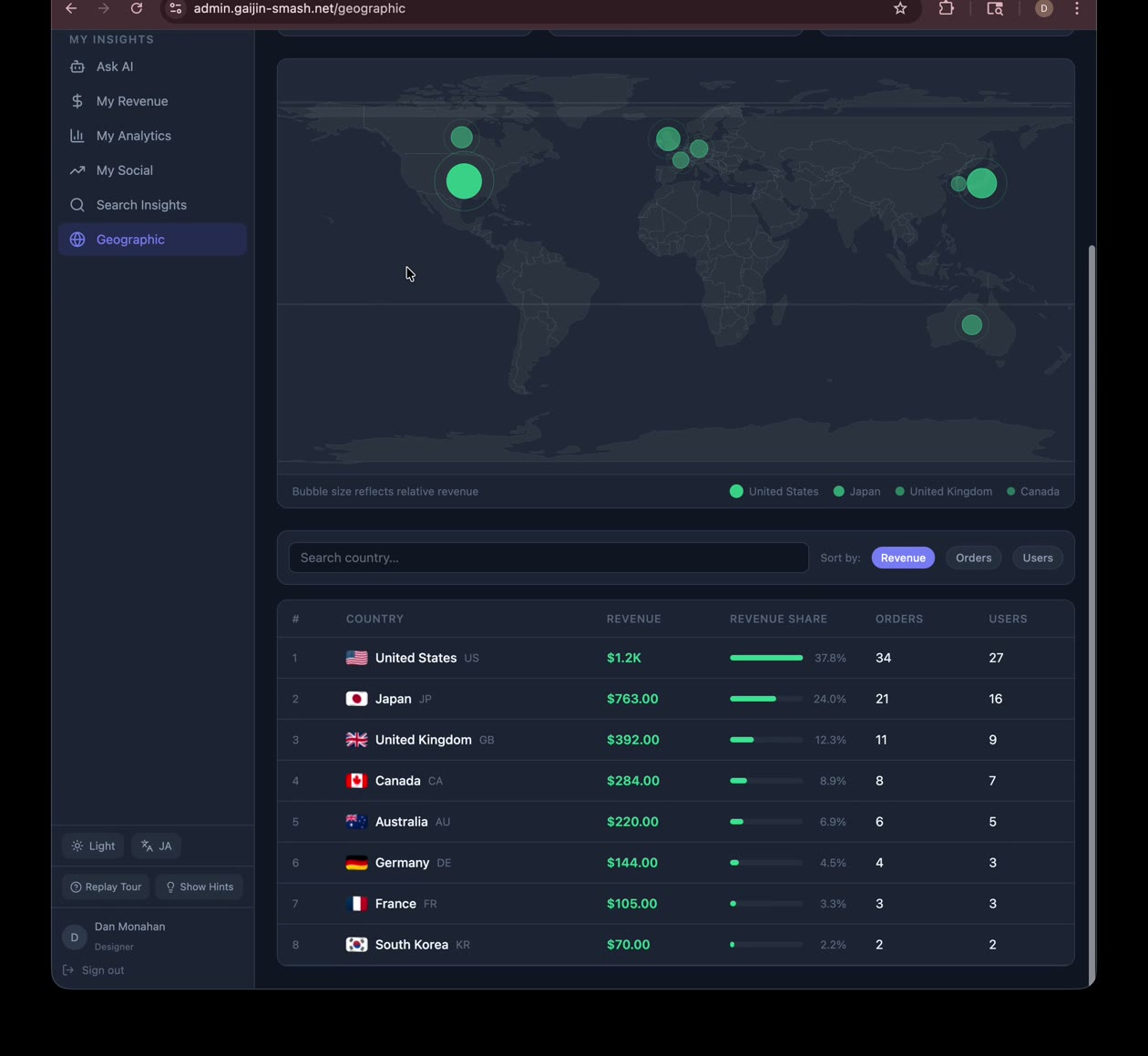Viewport: 1148px width, 1056px height.
Task: Switch to Light theme
Action: coord(92,846)
